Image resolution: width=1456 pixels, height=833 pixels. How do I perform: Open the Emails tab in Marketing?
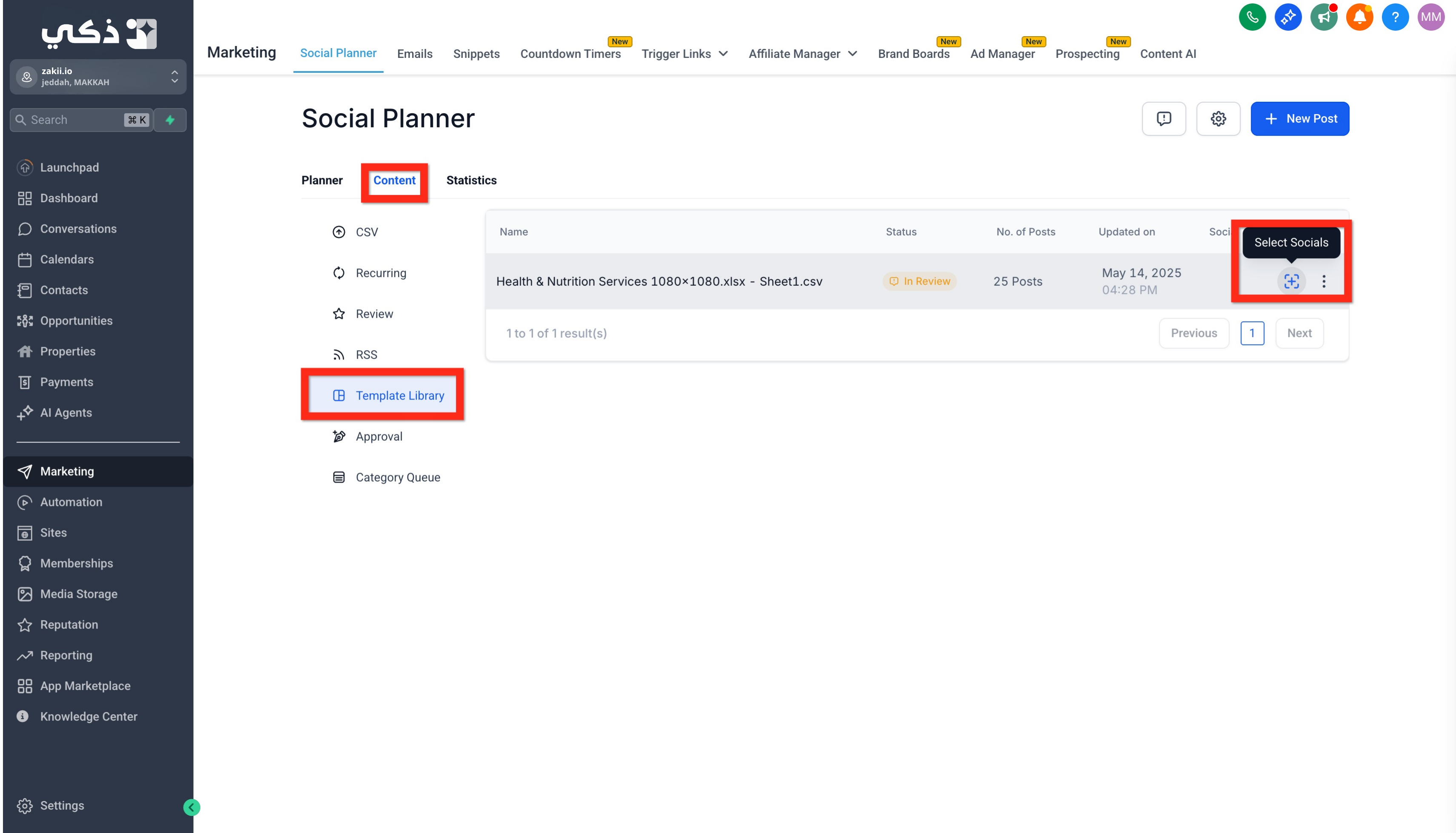(415, 54)
